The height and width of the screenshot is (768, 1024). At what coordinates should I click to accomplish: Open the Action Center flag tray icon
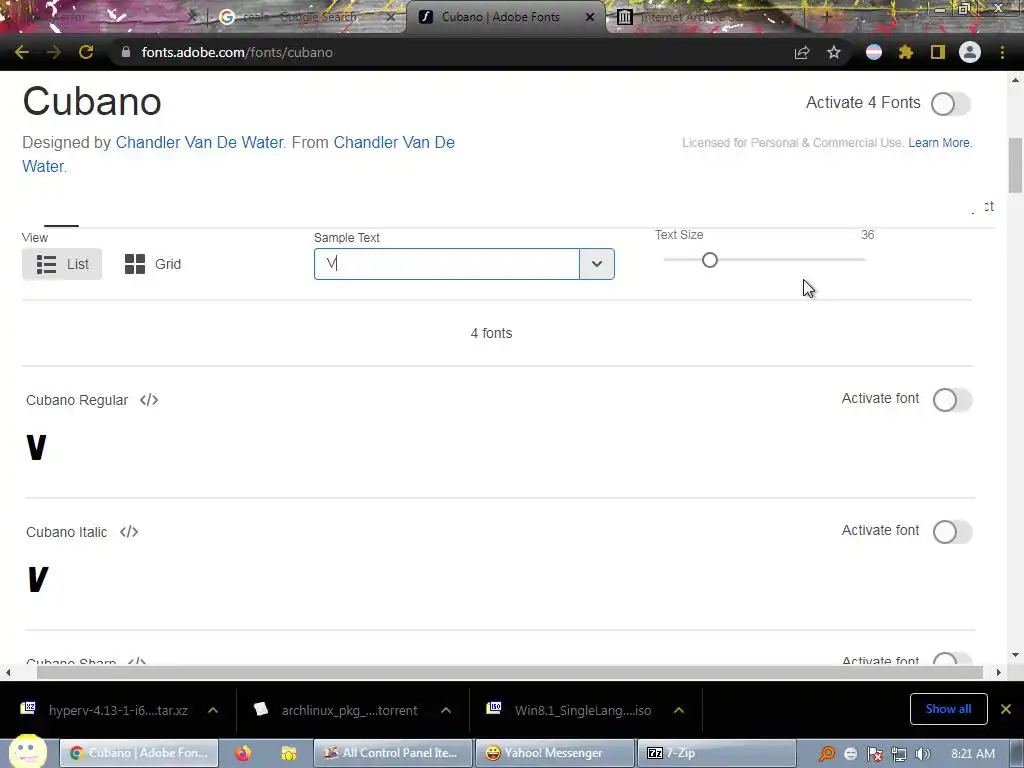click(875, 754)
